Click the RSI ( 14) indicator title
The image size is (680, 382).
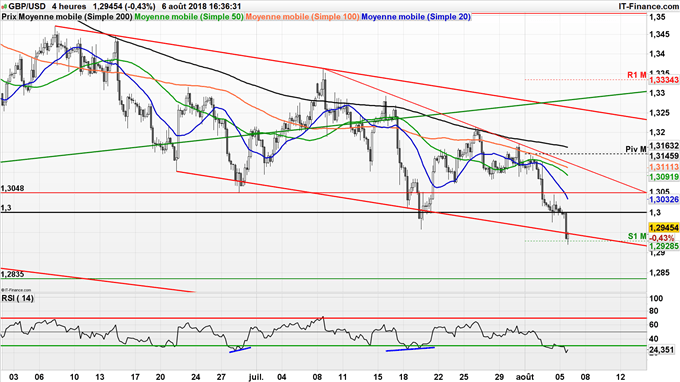click(18, 298)
